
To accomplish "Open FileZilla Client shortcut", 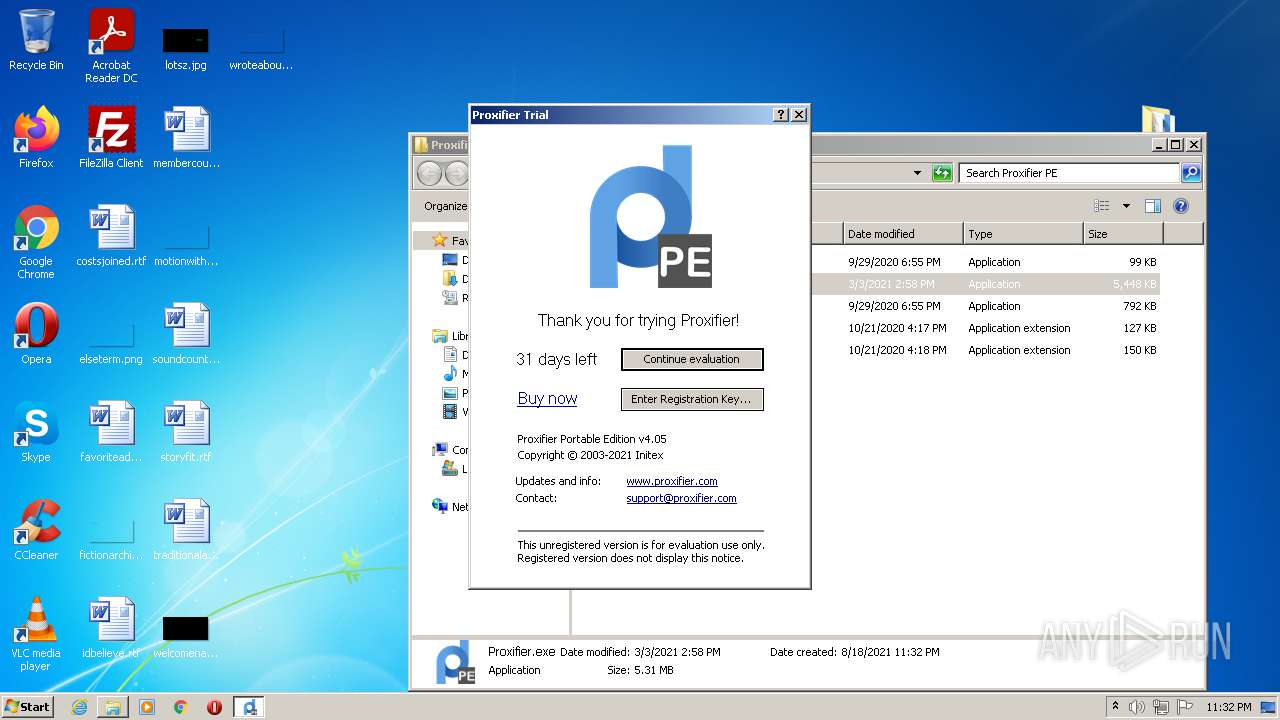I will (x=111, y=138).
